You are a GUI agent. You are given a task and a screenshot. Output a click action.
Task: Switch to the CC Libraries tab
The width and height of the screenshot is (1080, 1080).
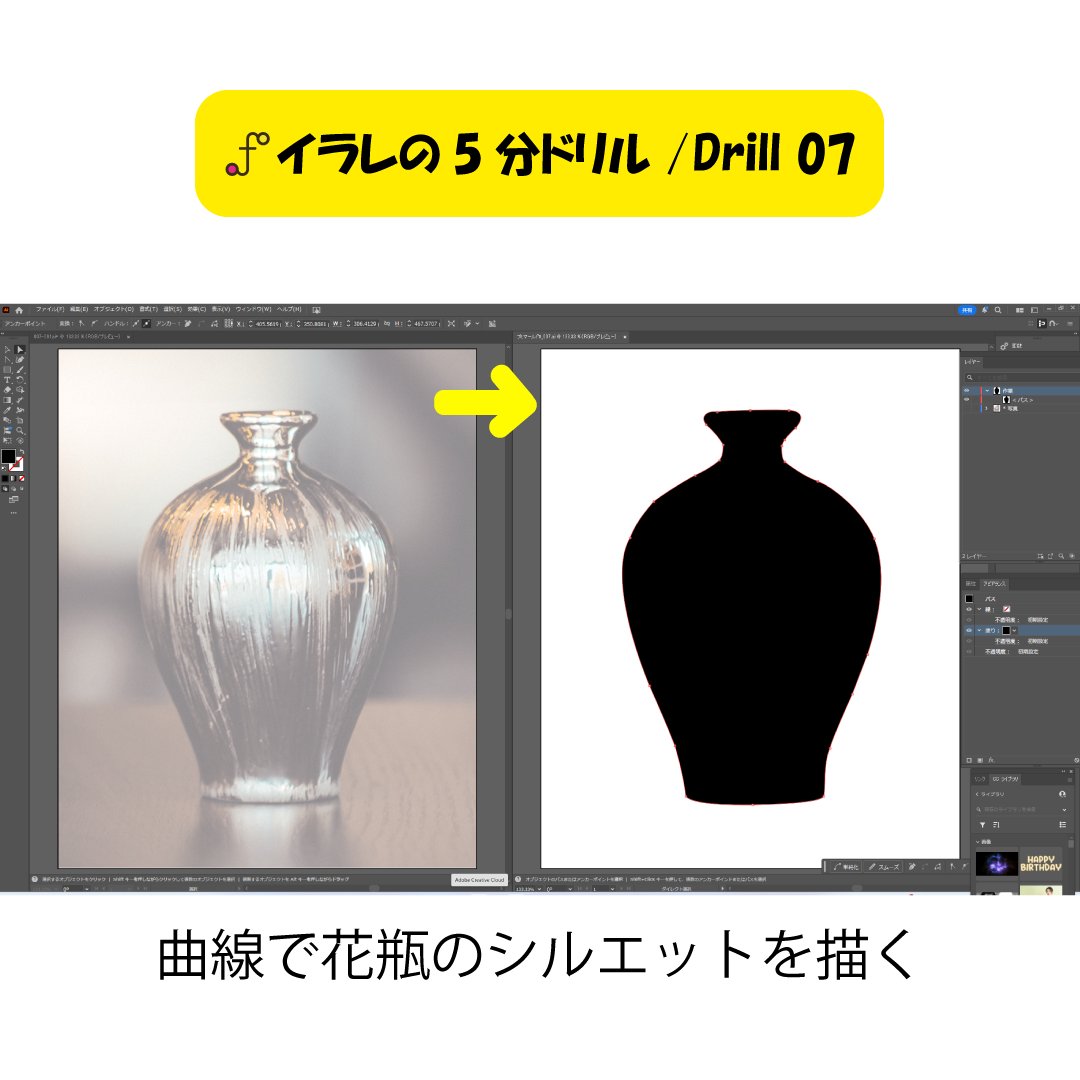coord(1005,779)
